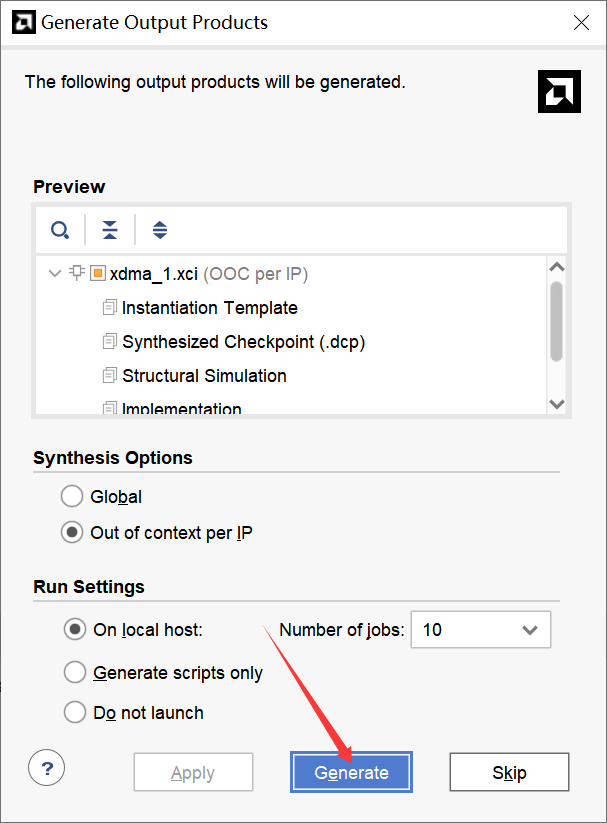
Task: Click the orange square icon next to xdma_1.xci
Action: [98, 273]
